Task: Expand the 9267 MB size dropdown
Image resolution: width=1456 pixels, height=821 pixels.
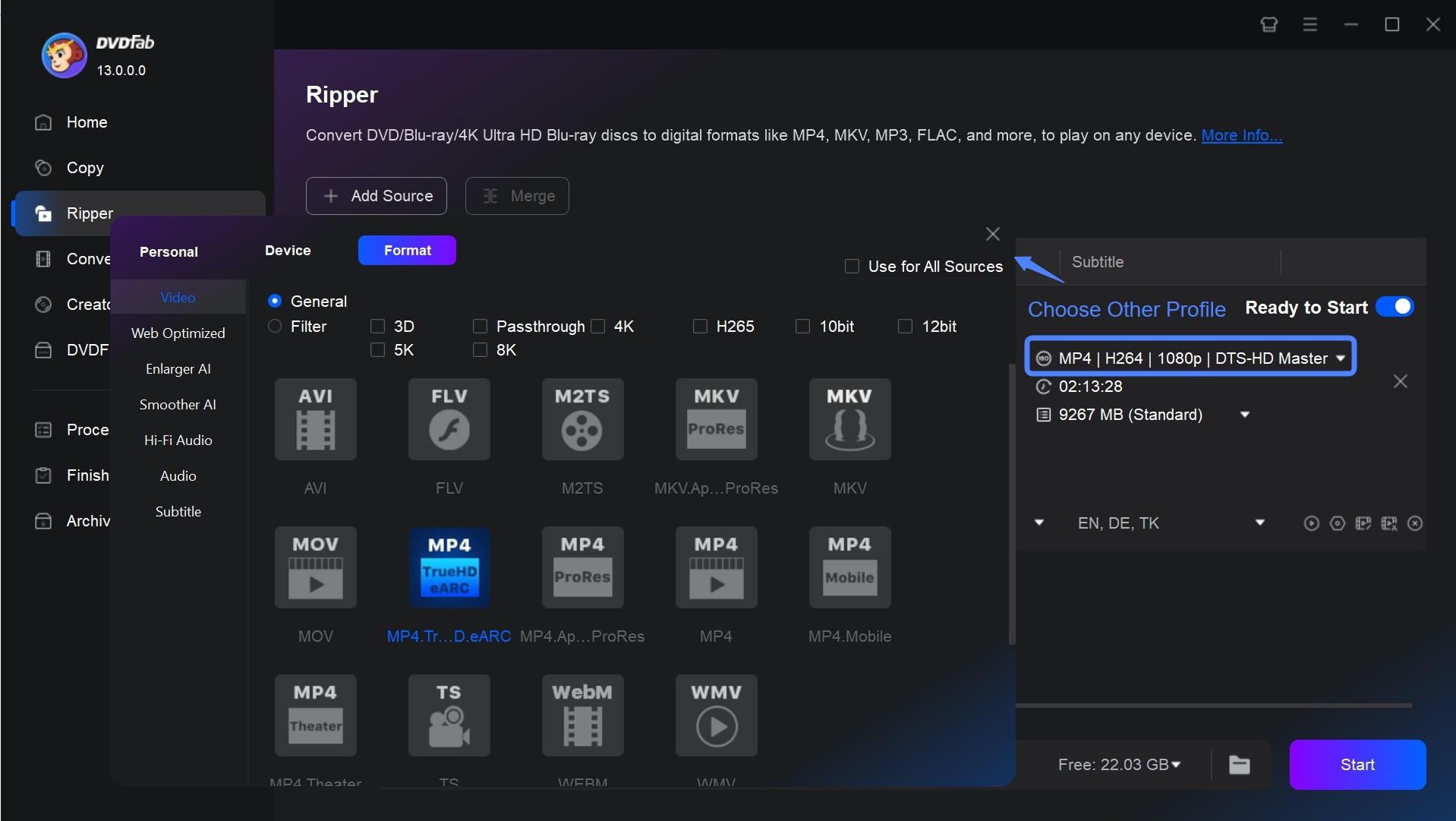Action: (x=1245, y=414)
